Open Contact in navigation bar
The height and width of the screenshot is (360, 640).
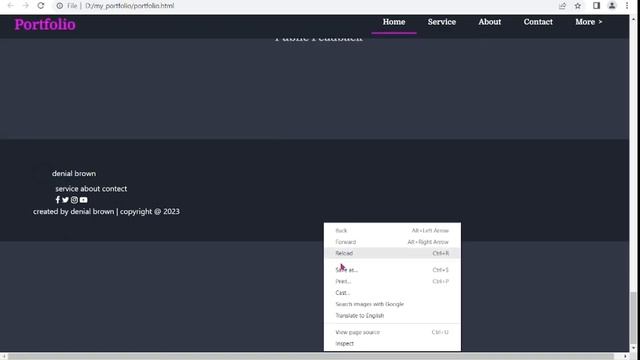pos(538,22)
